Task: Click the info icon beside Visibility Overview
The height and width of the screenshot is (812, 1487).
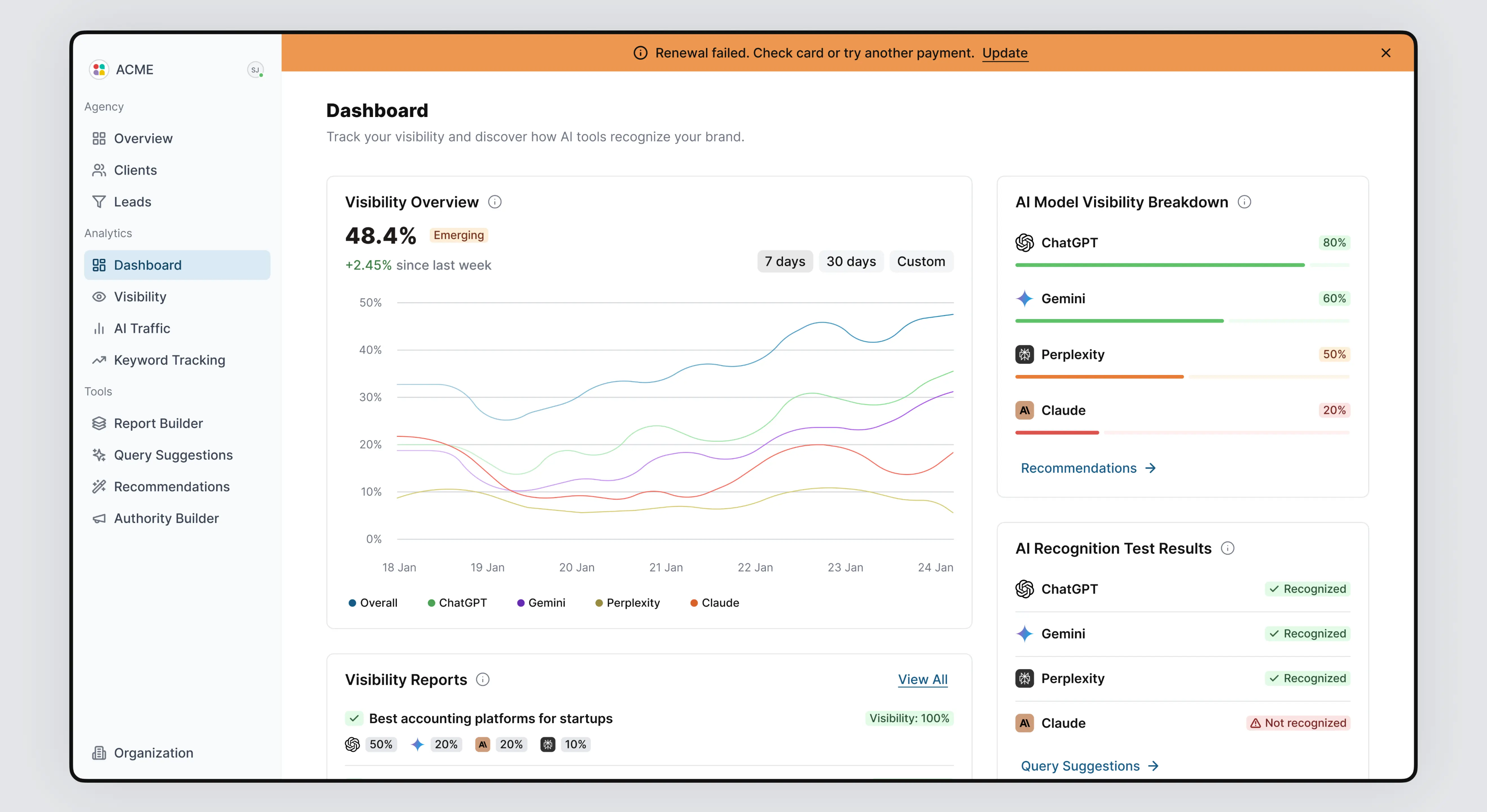Action: (495, 202)
